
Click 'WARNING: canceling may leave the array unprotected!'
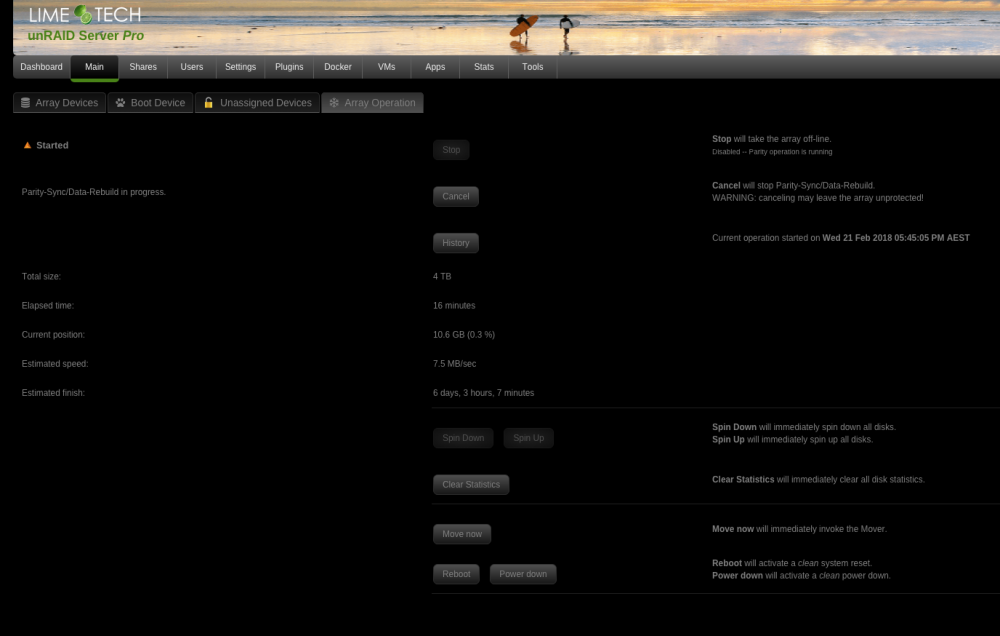(818, 198)
